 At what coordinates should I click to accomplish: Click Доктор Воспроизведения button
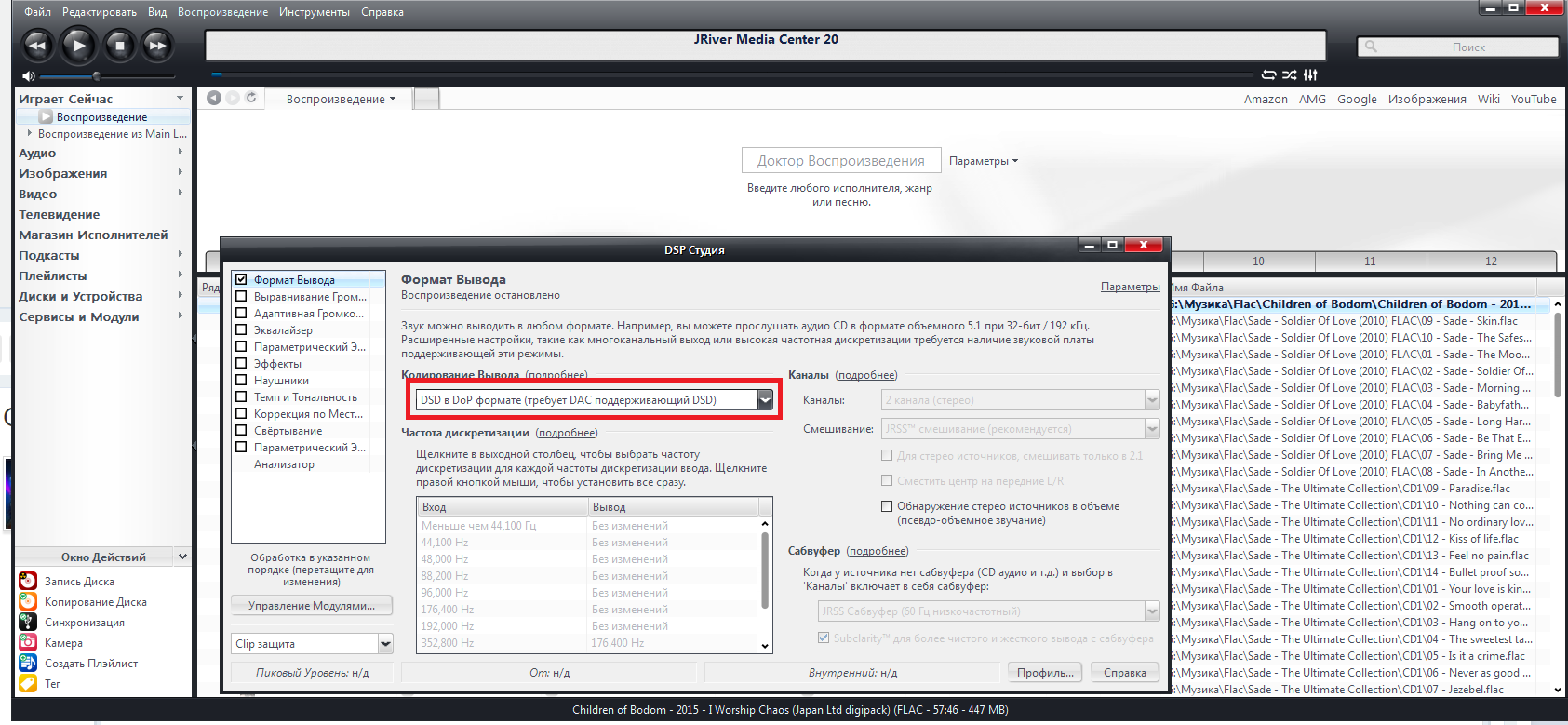click(x=841, y=160)
